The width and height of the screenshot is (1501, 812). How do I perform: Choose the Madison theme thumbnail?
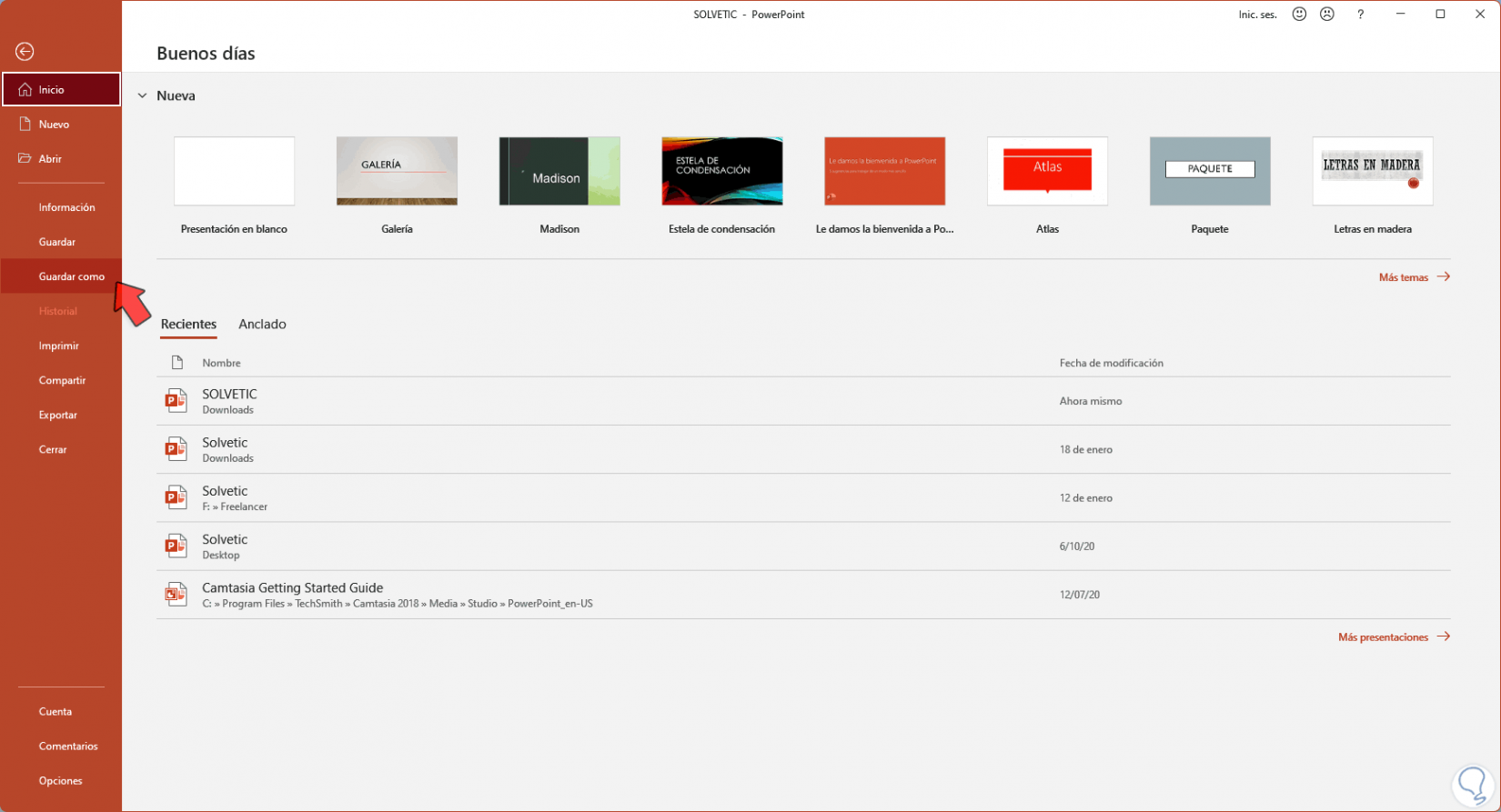pyautogui.click(x=559, y=171)
